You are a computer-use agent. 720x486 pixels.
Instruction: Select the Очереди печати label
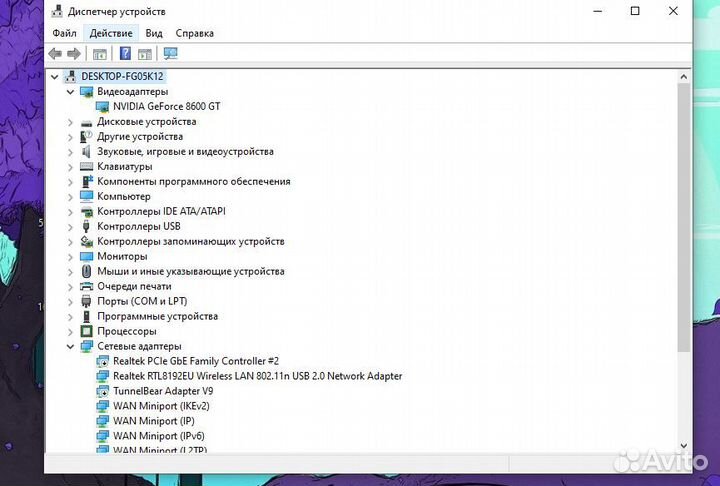pos(134,287)
